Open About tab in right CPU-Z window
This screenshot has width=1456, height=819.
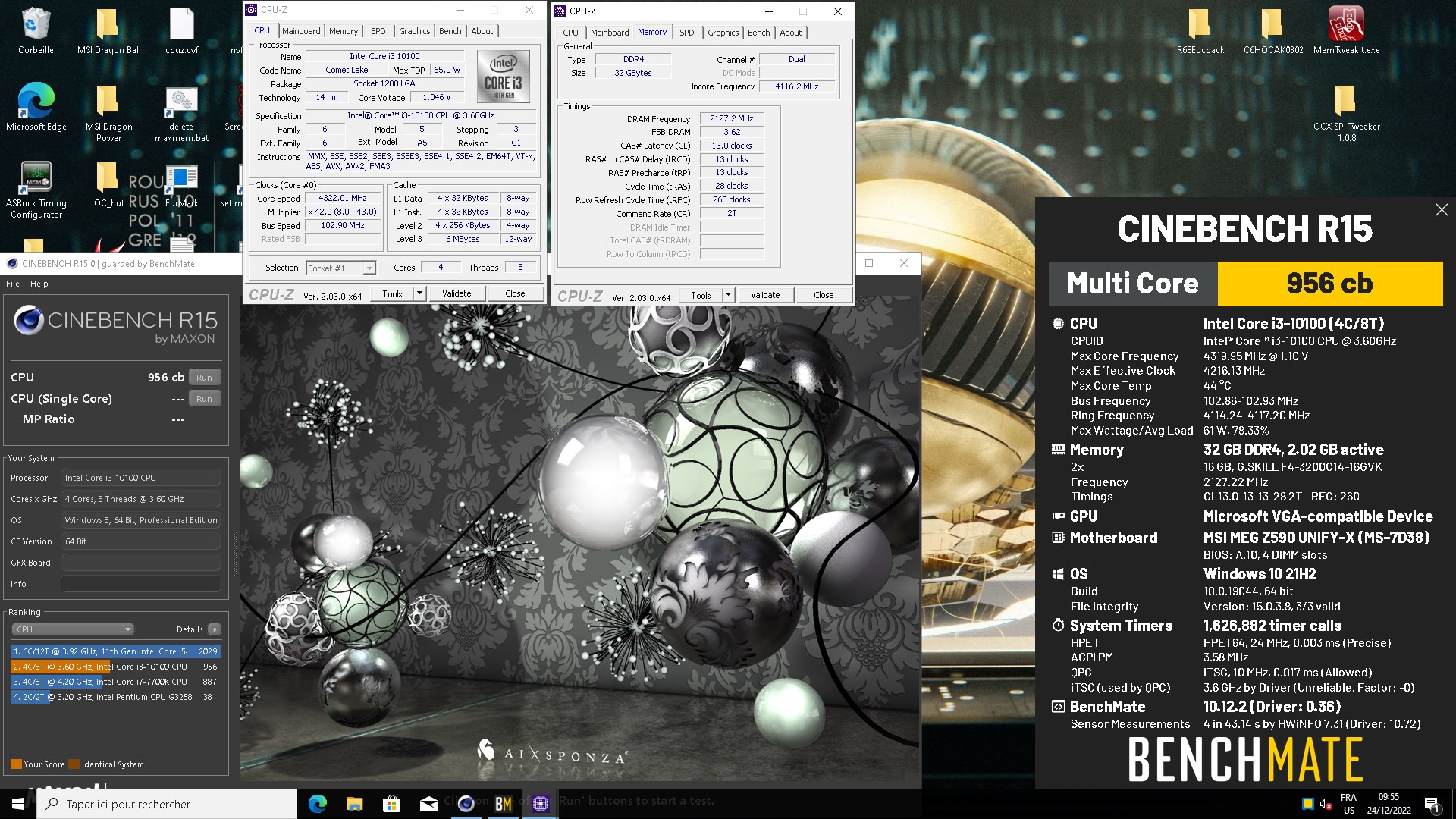pos(790,33)
